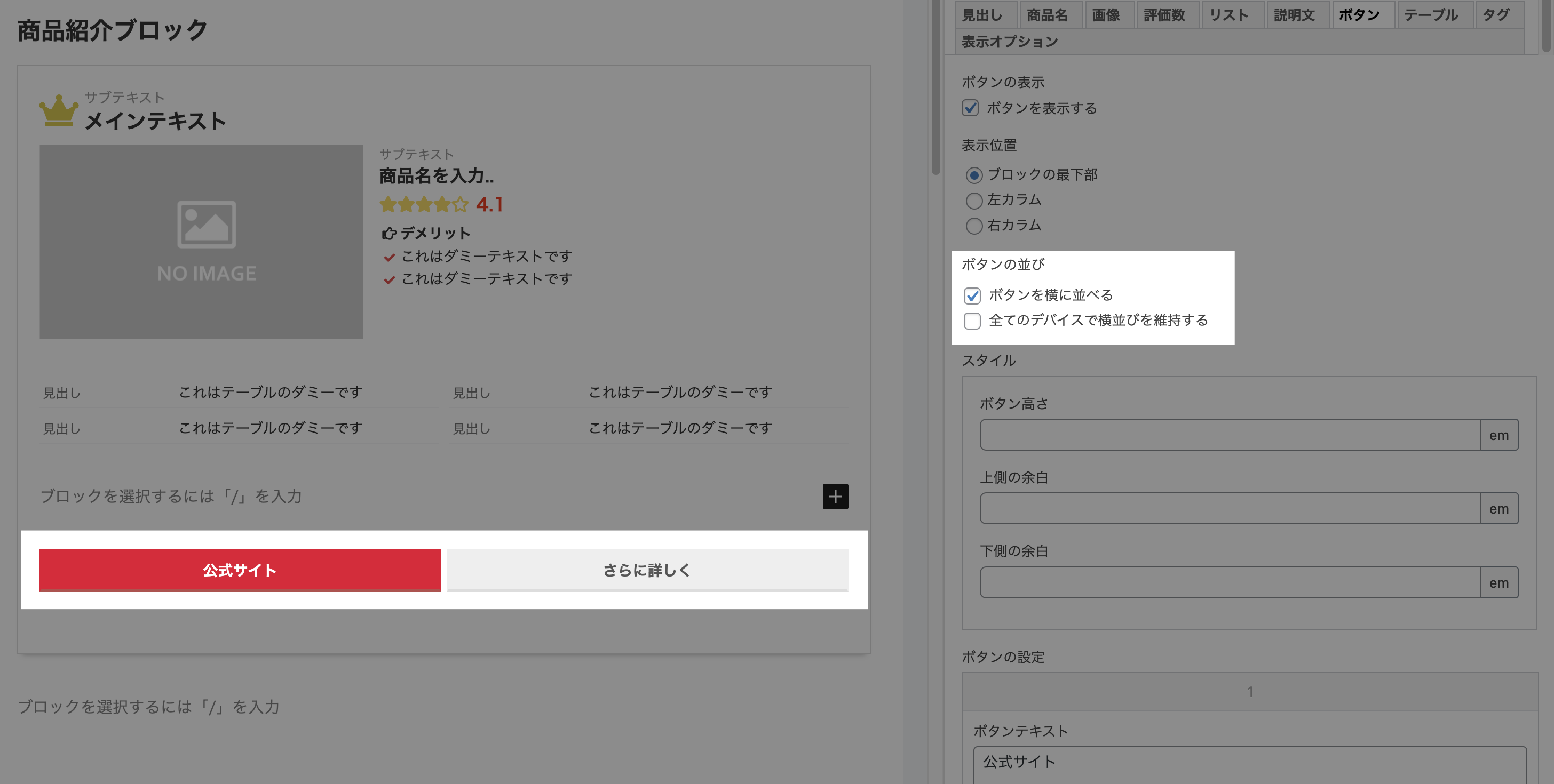
Task: Click the red 公式サイト button
Action: point(240,570)
